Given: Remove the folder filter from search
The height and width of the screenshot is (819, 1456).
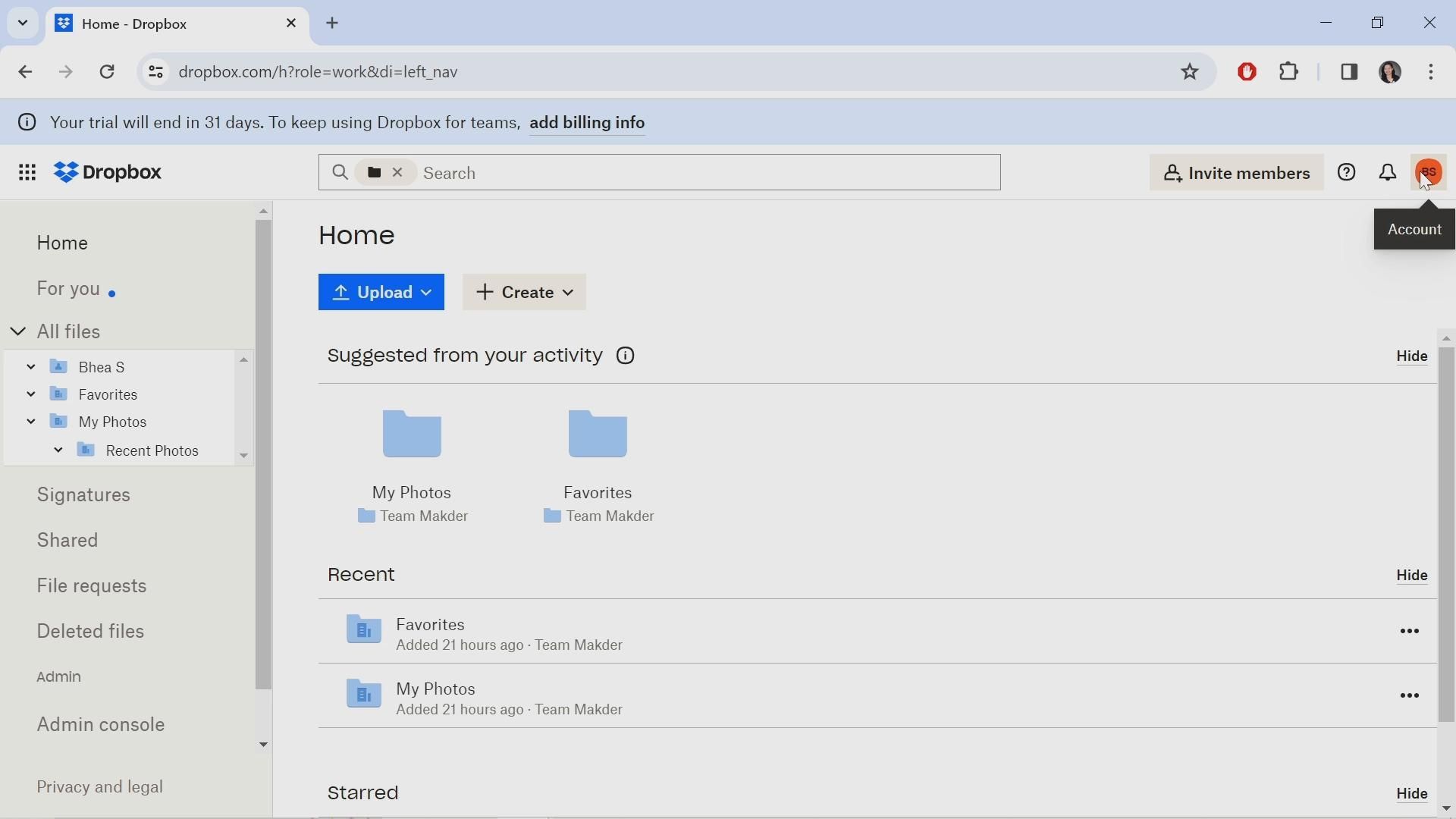Looking at the screenshot, I should (398, 174).
